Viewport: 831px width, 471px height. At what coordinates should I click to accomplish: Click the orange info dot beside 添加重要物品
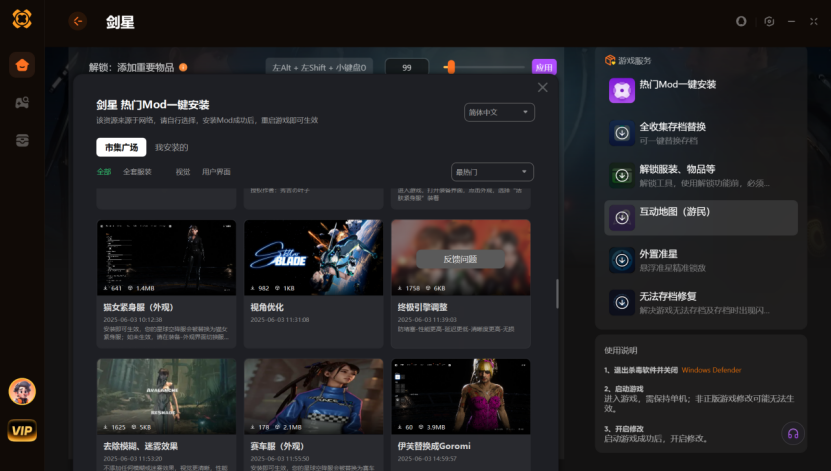[183, 67]
